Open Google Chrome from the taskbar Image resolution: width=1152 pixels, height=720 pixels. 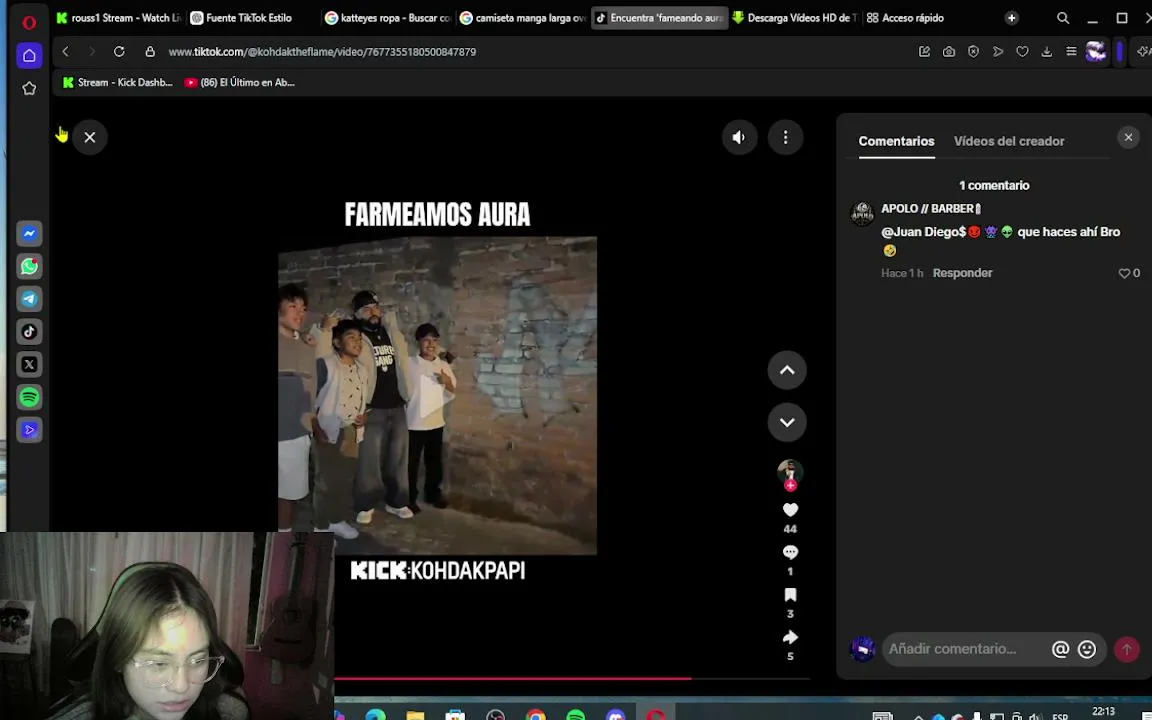point(536,715)
